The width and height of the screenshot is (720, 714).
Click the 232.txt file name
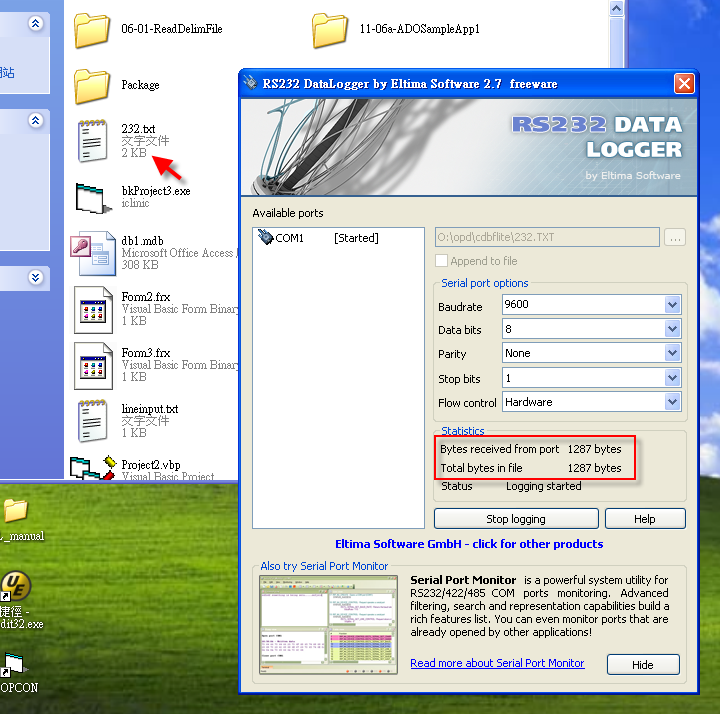click(x=138, y=129)
